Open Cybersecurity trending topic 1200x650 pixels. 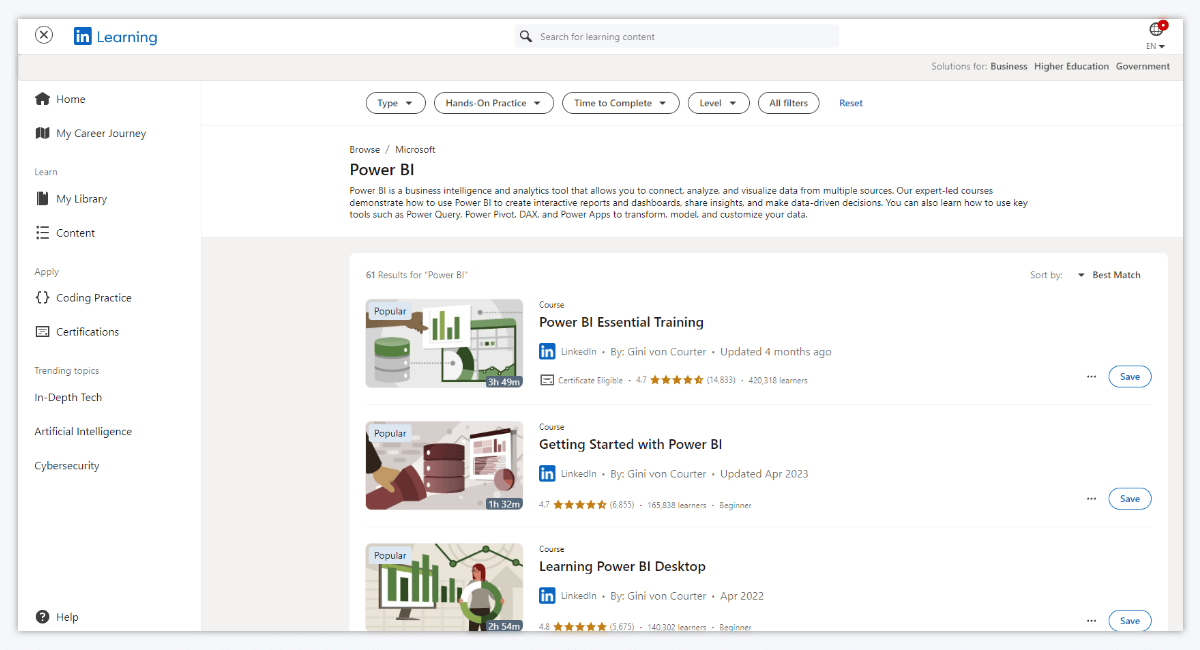(67, 466)
